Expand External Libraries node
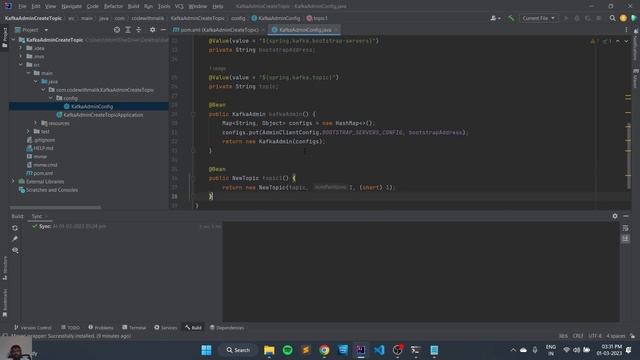This screenshot has height=360, width=640. (13, 181)
